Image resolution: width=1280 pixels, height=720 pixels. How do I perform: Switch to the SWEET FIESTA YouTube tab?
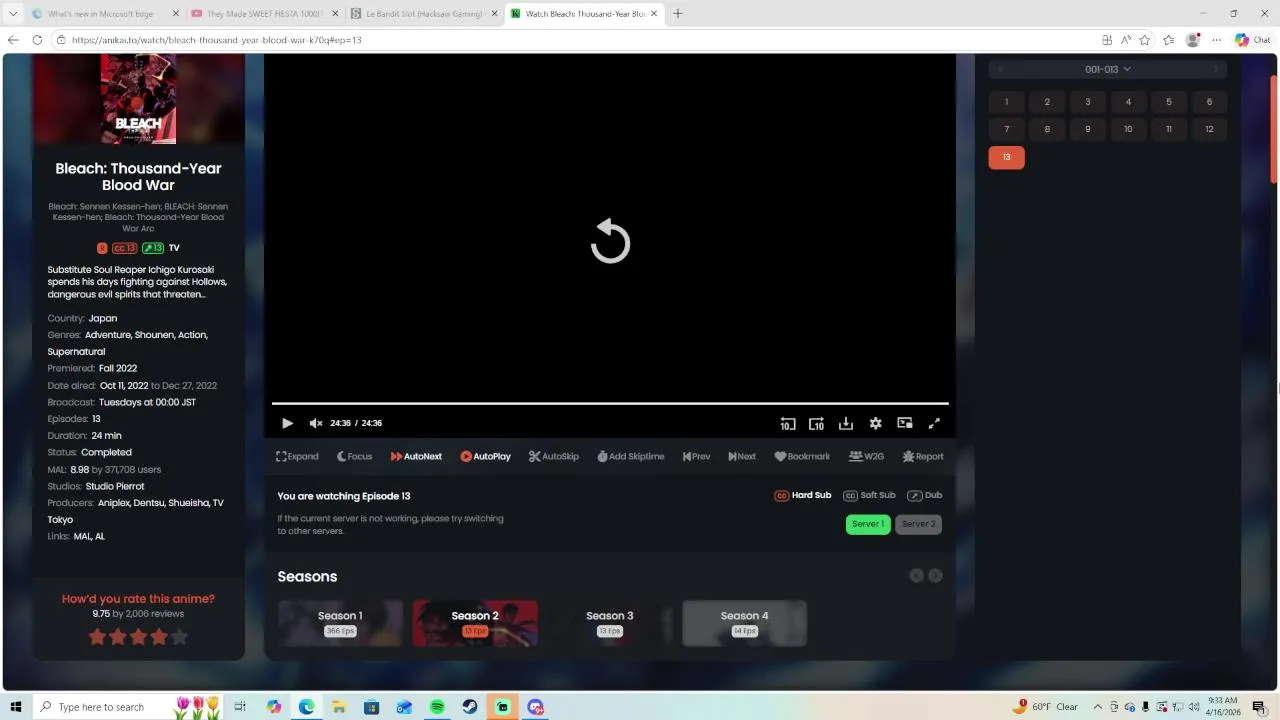pyautogui.click(x=265, y=14)
